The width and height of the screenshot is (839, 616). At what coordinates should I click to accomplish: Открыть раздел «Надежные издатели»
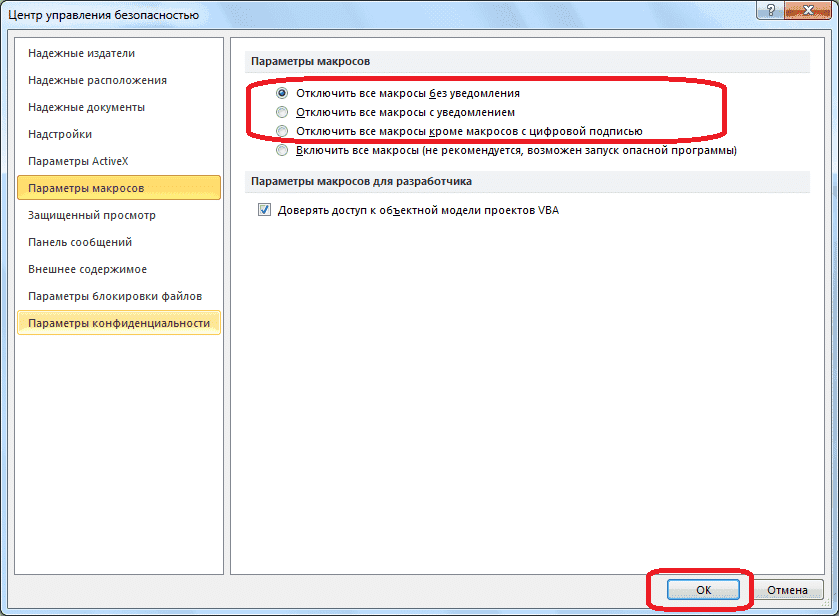click(80, 53)
